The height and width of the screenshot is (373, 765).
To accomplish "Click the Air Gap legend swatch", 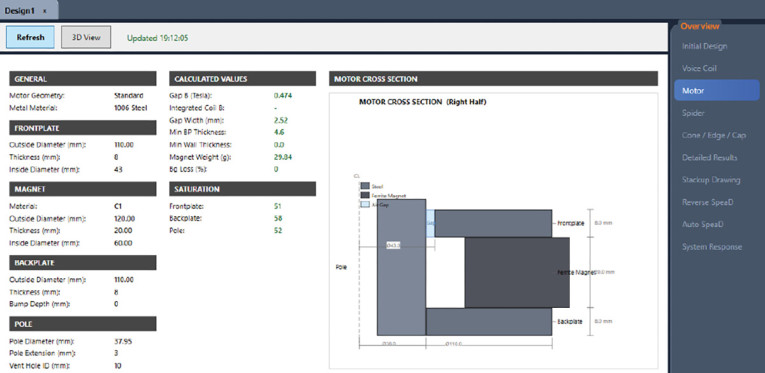I will pyautogui.click(x=365, y=204).
